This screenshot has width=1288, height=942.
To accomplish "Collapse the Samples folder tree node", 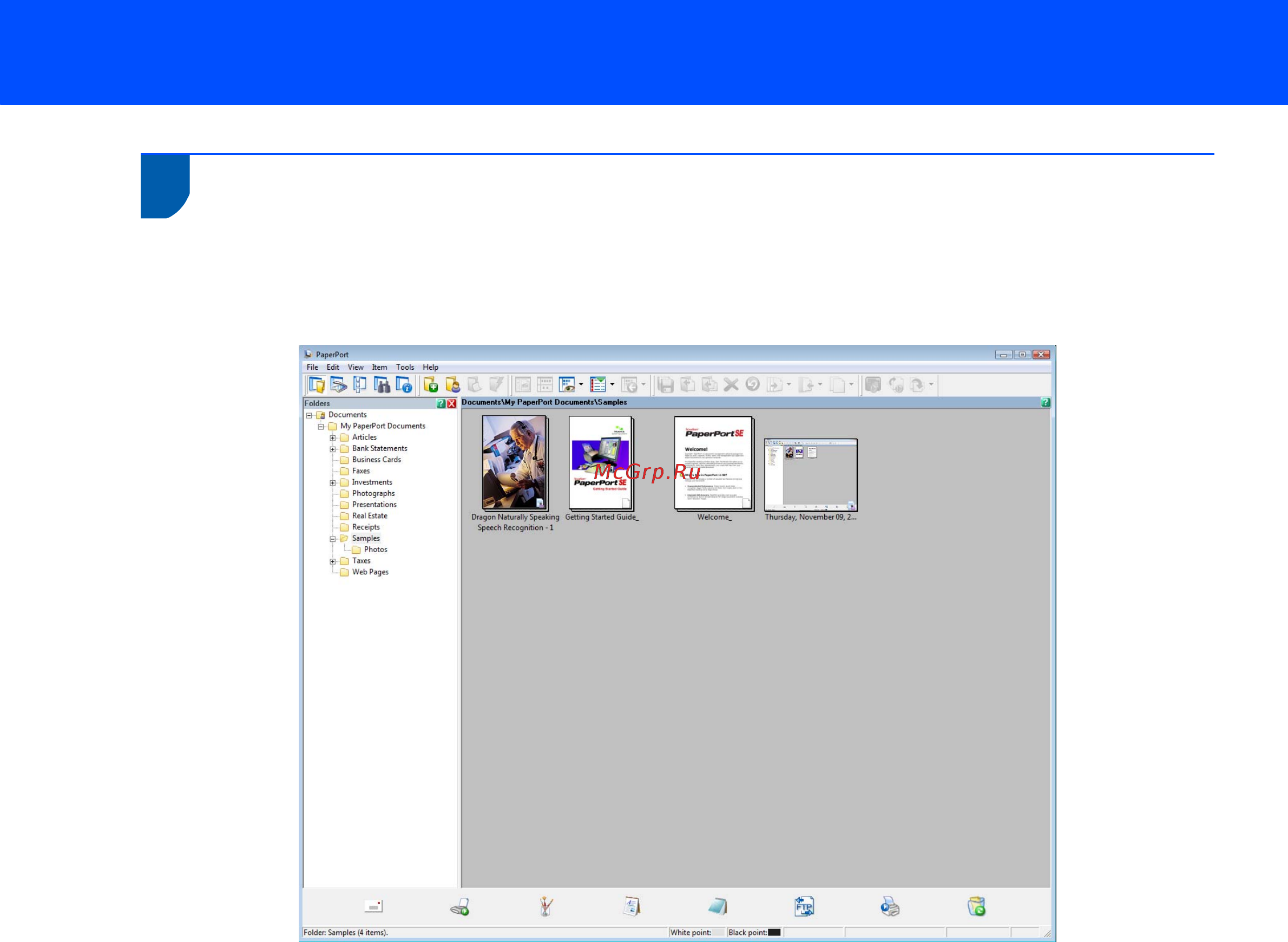I will pos(333,539).
